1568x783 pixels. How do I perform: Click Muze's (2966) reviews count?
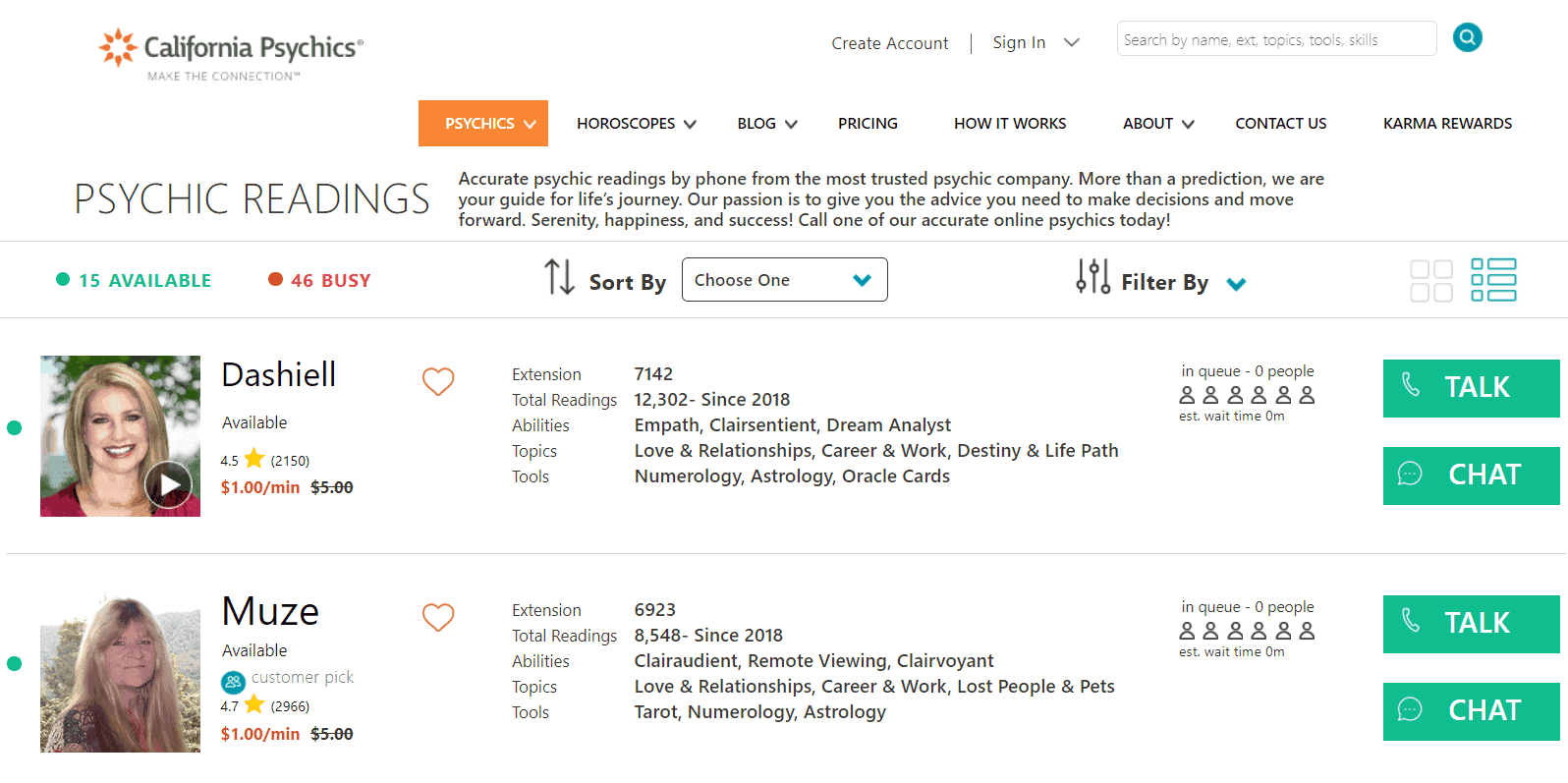coord(290,706)
